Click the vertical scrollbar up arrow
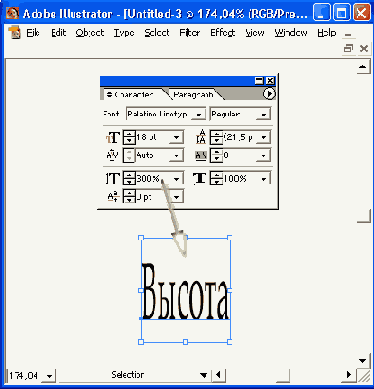The height and width of the screenshot is (389, 374). (362, 67)
